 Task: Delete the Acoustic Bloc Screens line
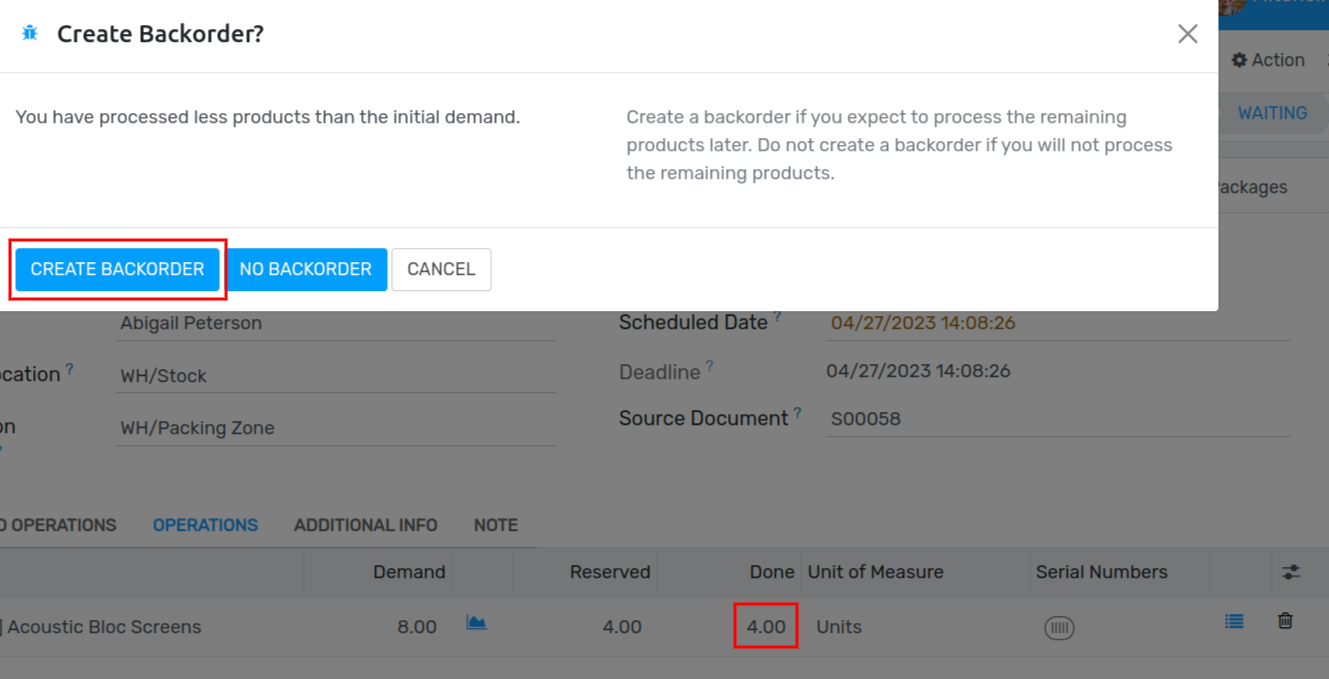1285,621
